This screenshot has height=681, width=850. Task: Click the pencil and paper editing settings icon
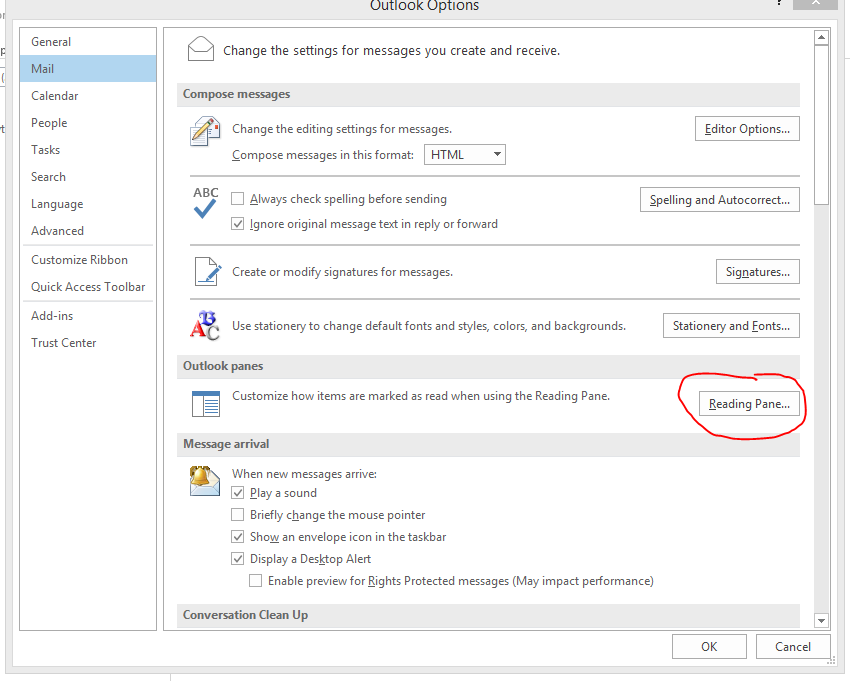pos(205,131)
